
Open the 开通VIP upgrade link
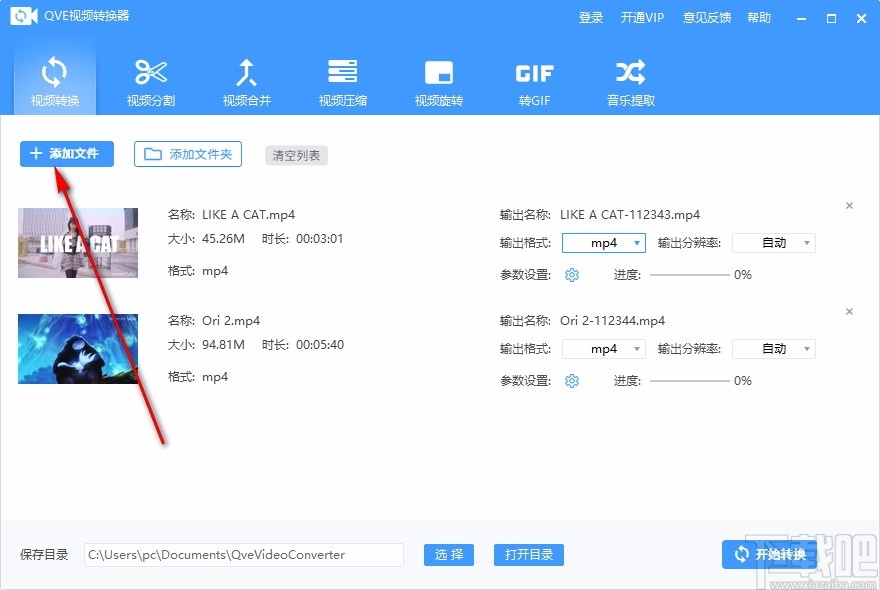click(643, 17)
